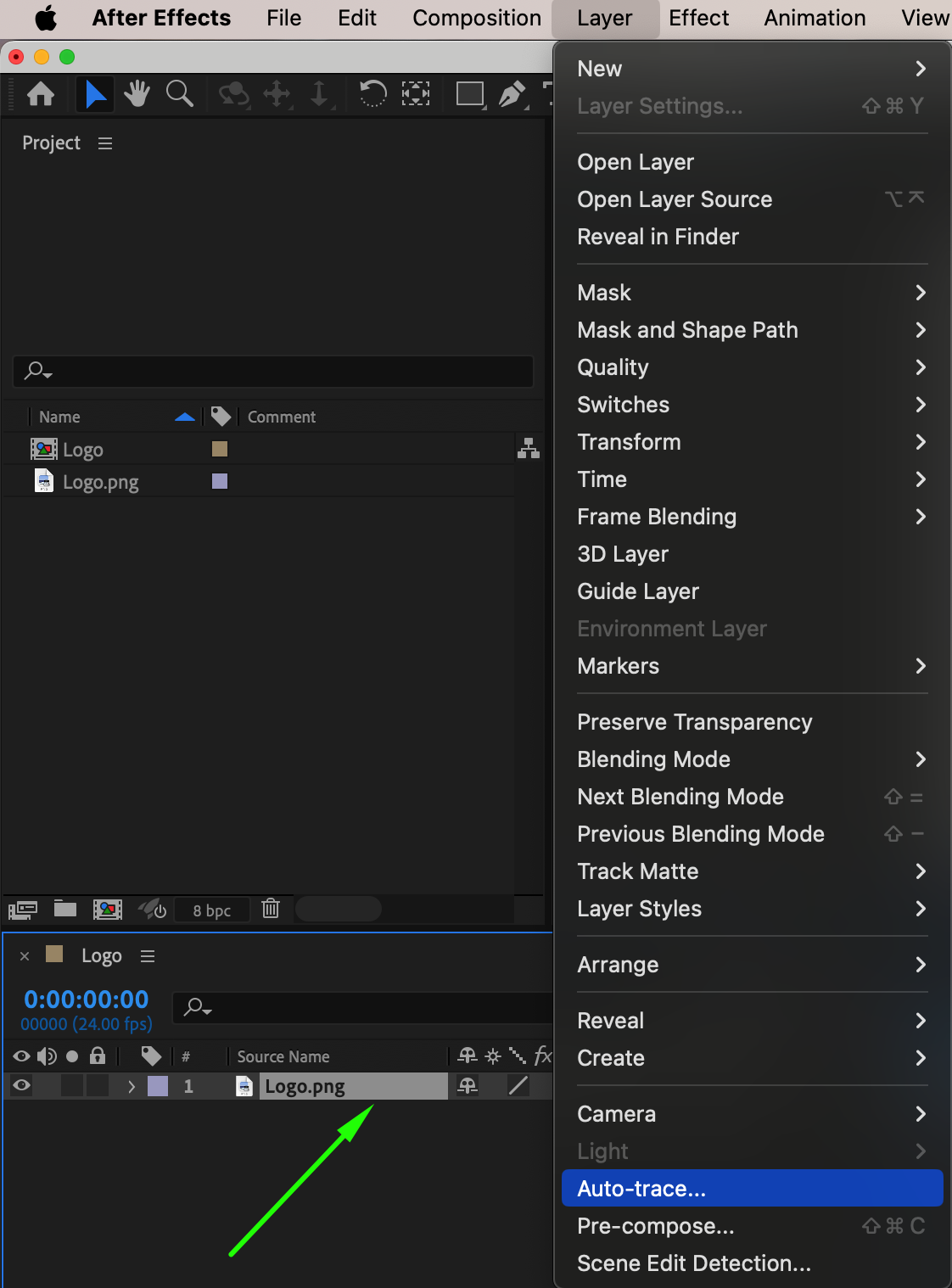Screen dimensions: 952x1288
Task: Expand the Logo.png layer properties
Action: 131,1087
